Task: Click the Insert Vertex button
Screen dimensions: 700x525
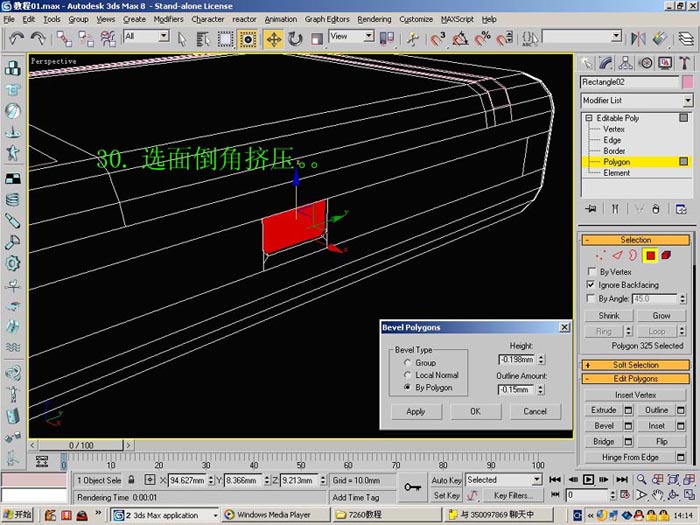Action: [635, 395]
